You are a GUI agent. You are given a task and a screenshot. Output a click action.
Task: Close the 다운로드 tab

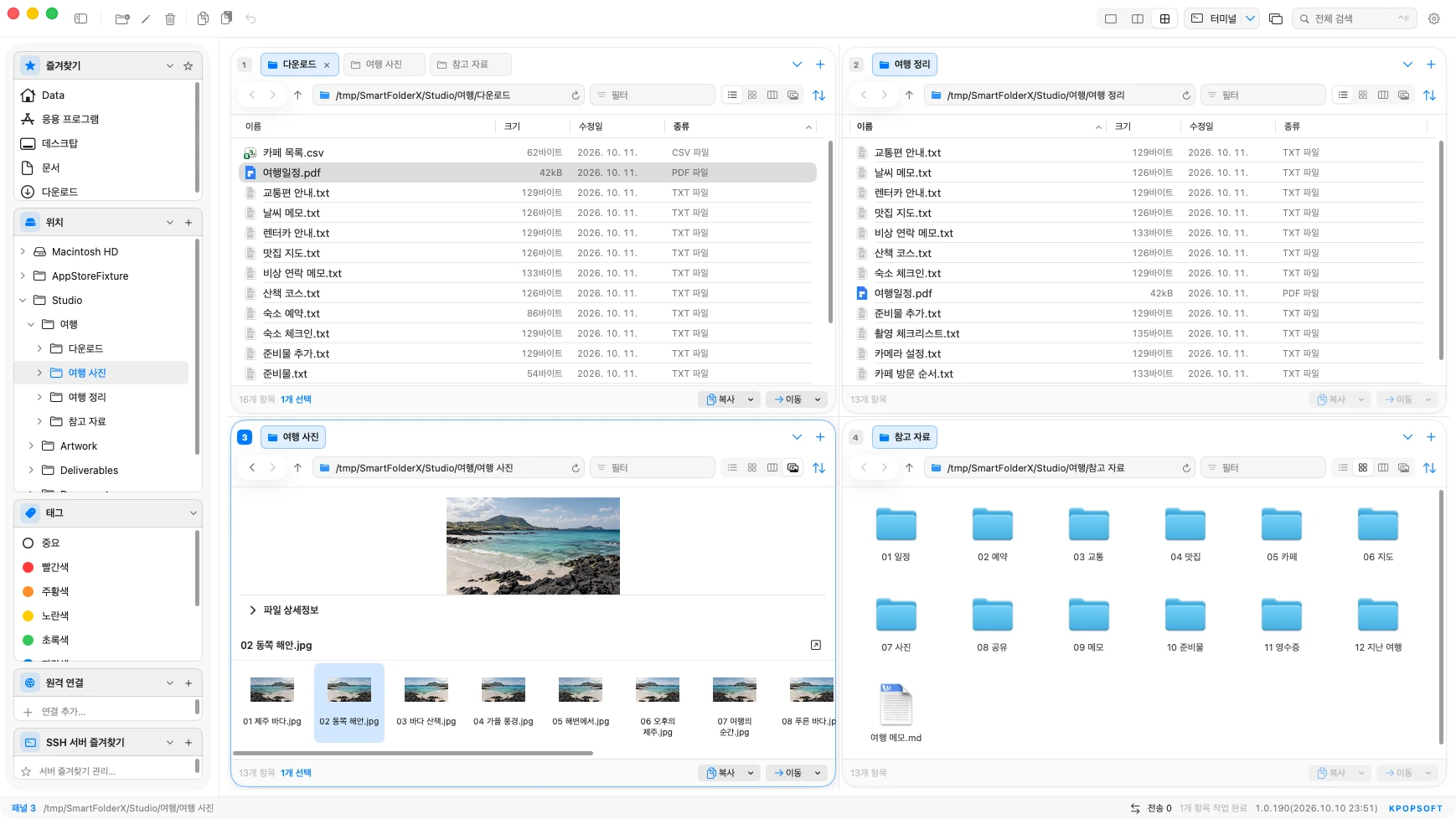pos(327,65)
